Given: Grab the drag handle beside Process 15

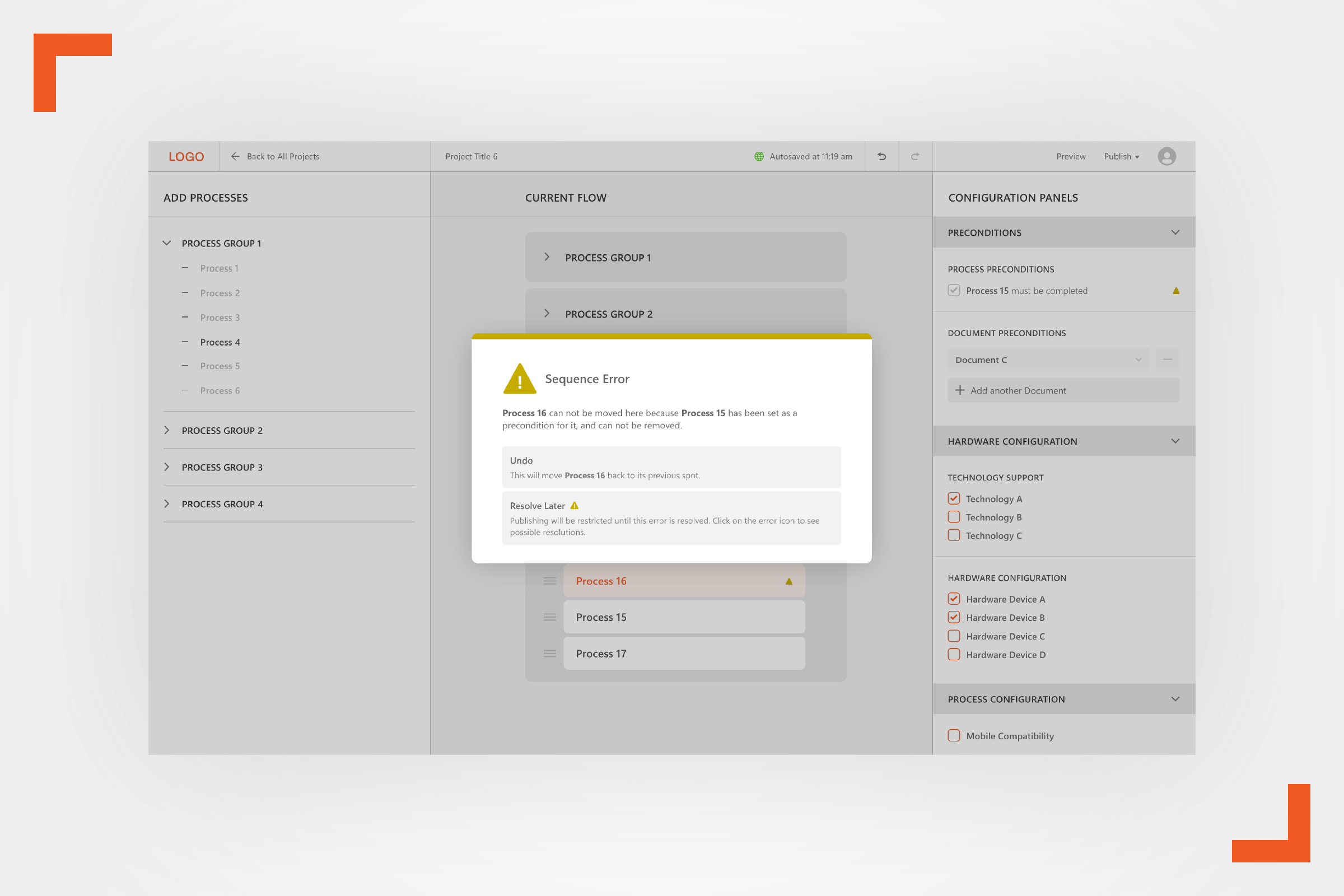Looking at the screenshot, I should coord(550,617).
